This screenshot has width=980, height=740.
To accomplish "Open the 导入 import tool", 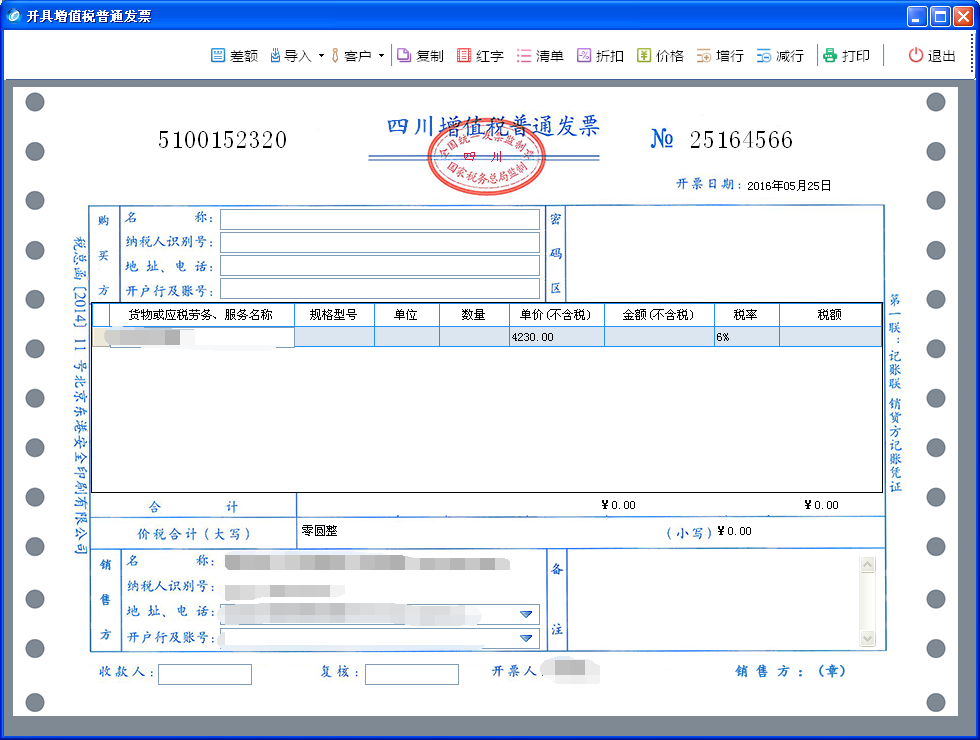I will point(291,56).
